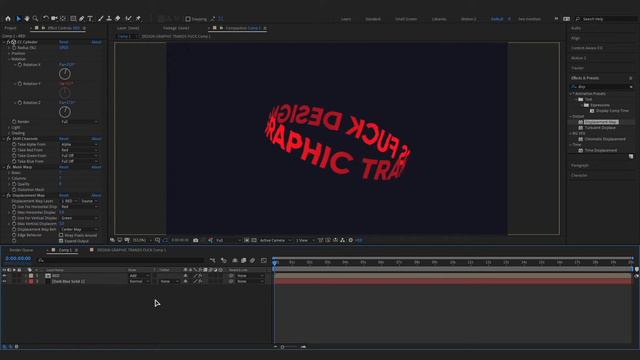Enable the Snapping checkbox
This screenshot has width=640, height=360.
pos(188,19)
